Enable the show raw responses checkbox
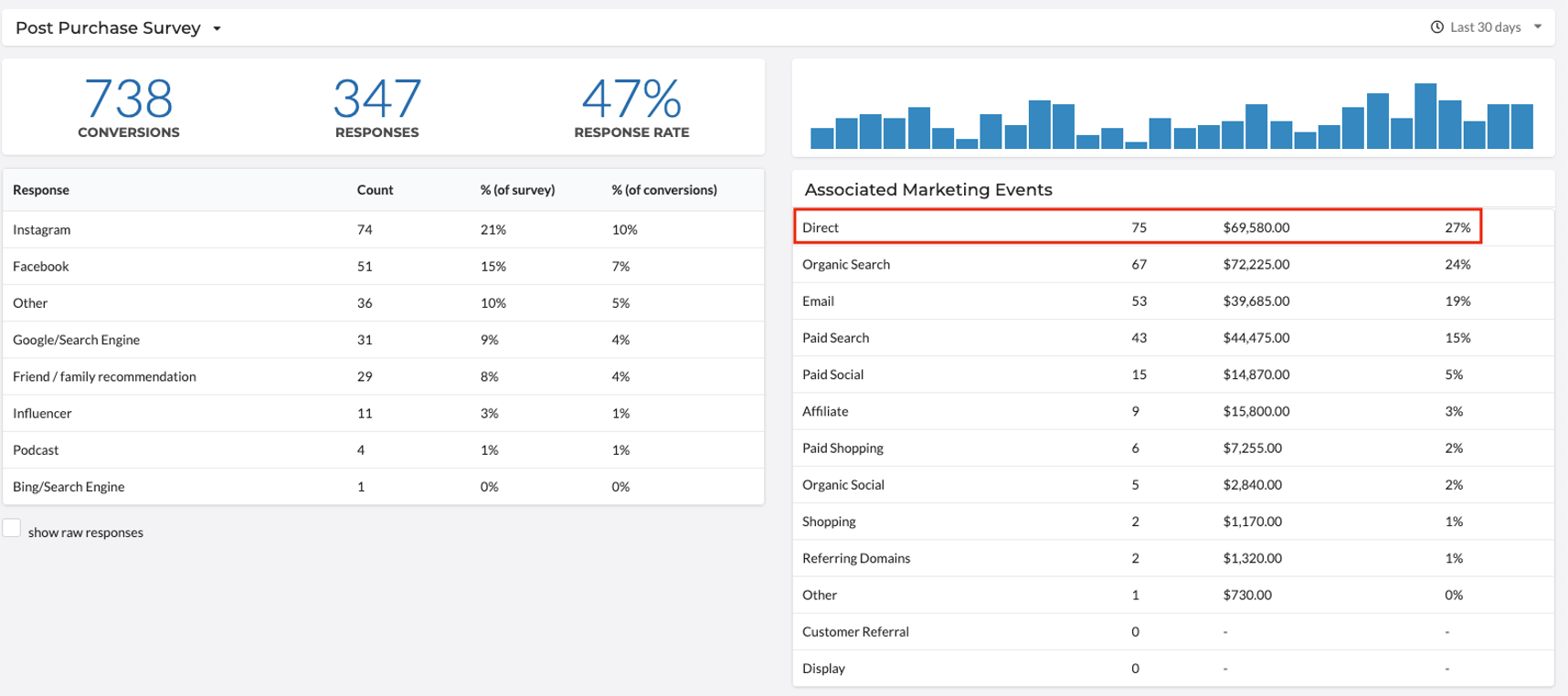Image resolution: width=1568 pixels, height=696 pixels. [12, 529]
